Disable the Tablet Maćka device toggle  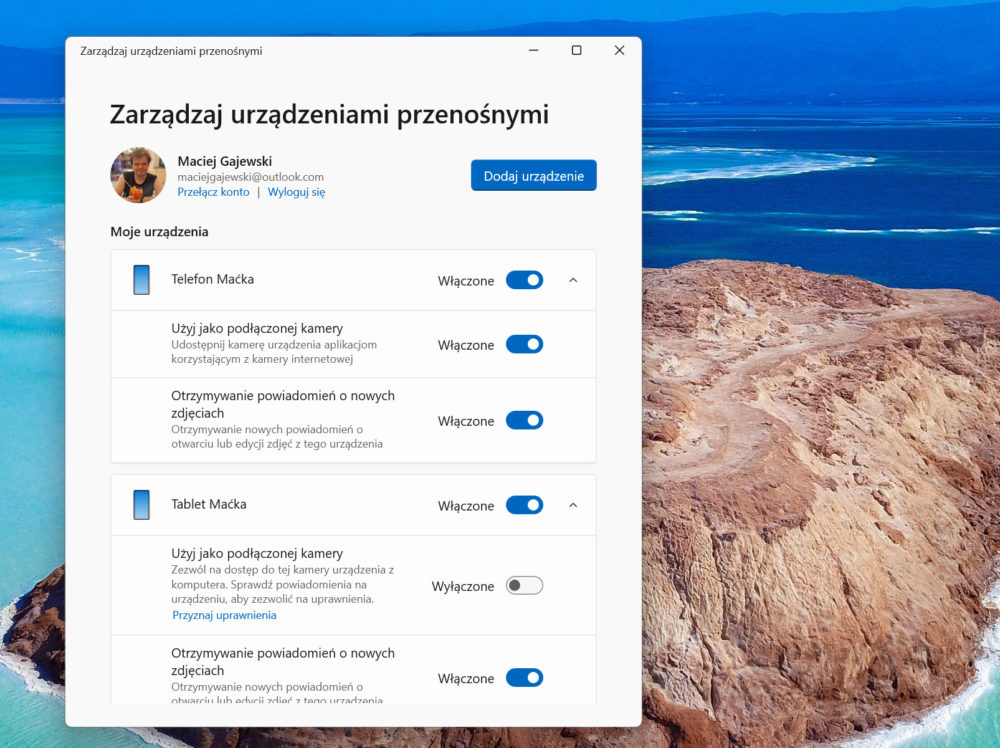pyautogui.click(x=524, y=505)
